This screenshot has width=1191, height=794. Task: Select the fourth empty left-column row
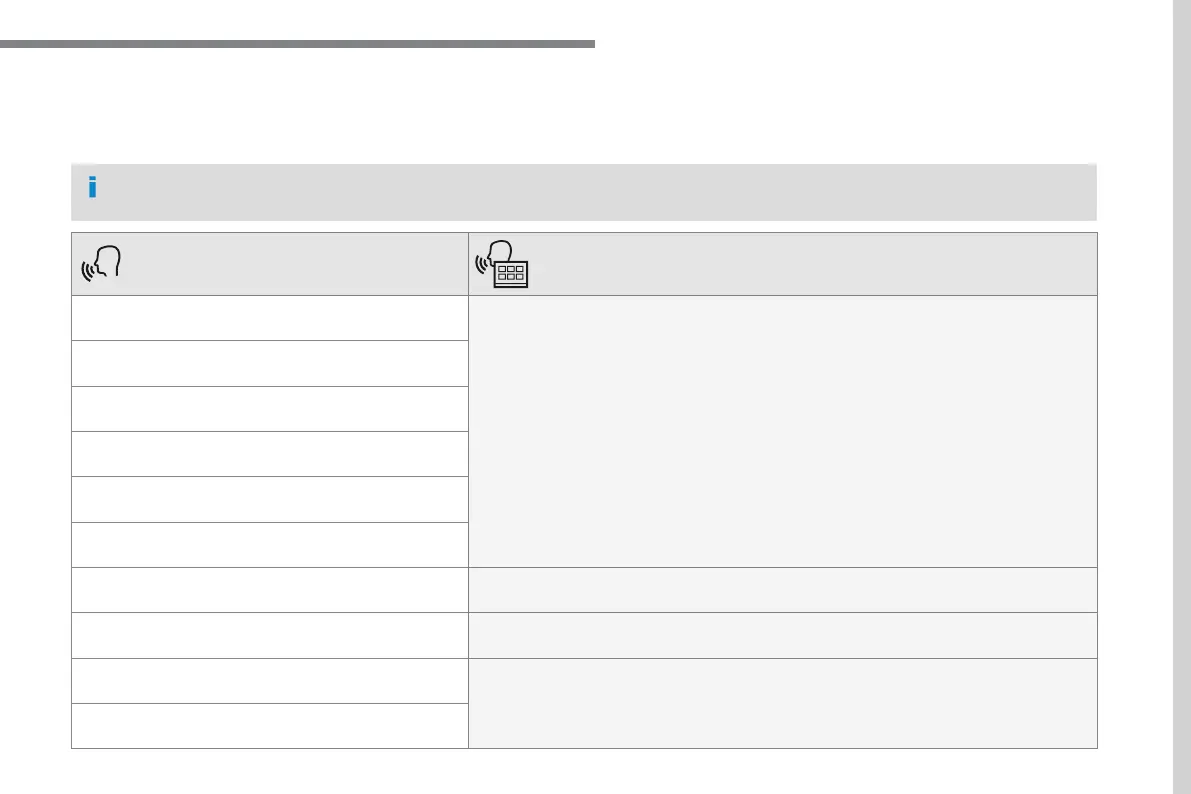(270, 454)
